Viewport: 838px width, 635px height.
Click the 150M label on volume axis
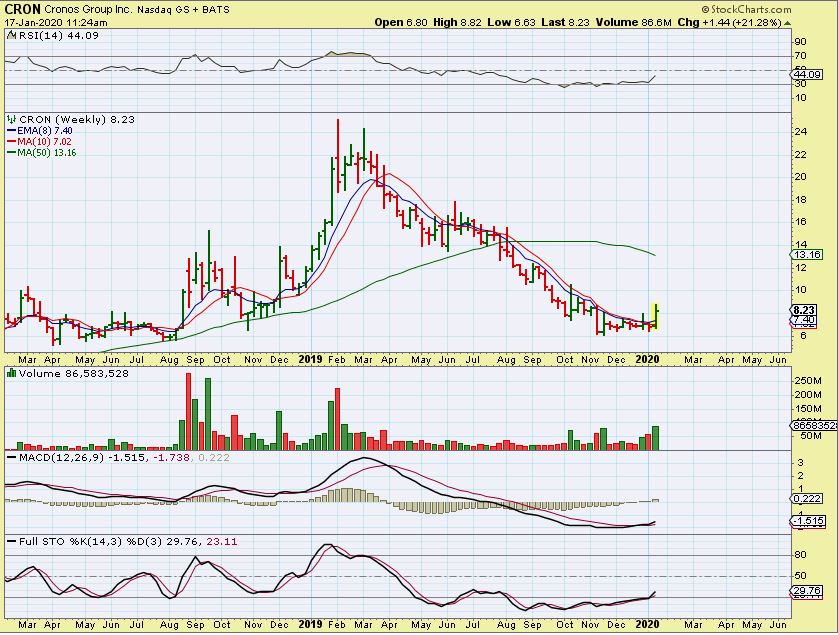(x=808, y=409)
